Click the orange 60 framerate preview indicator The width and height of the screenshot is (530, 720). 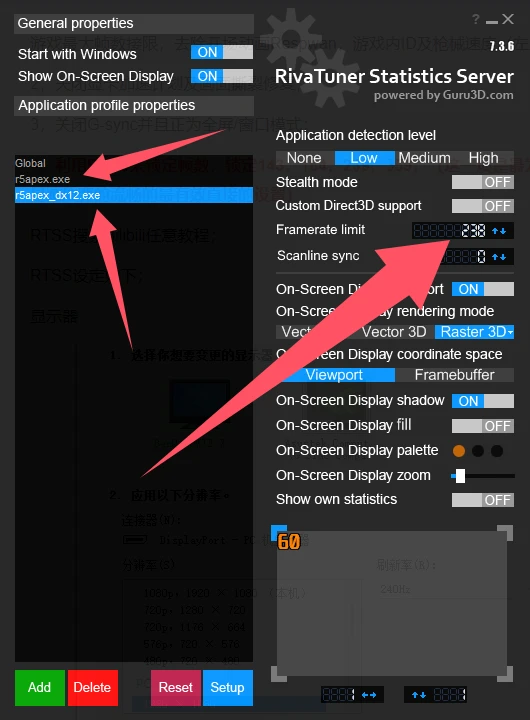[x=288, y=542]
